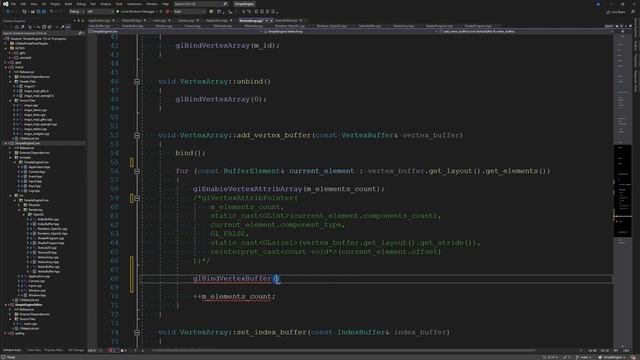Collapse the for loop on line 56

137,171
